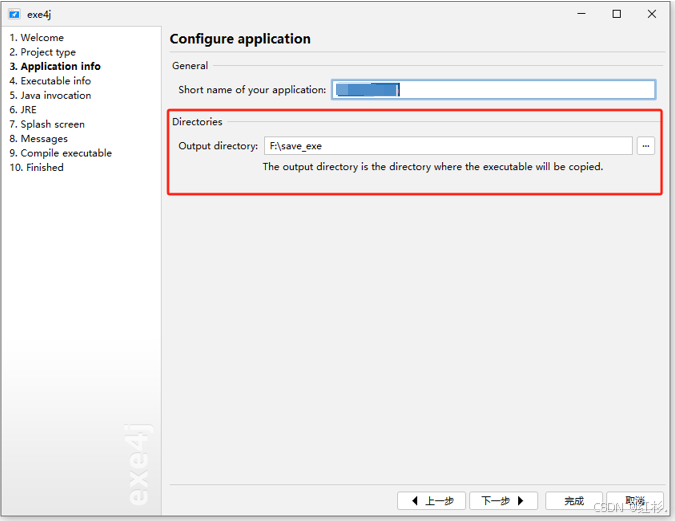This screenshot has width=675, height=521.
Task: Click the Configure application heading
Action: (x=240, y=39)
